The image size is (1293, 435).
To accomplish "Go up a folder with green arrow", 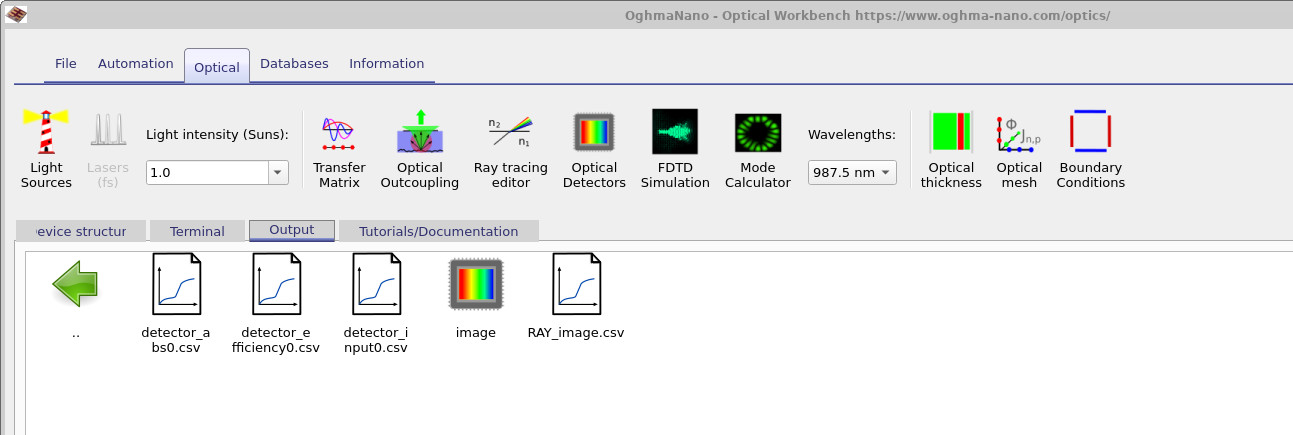I will coord(76,284).
